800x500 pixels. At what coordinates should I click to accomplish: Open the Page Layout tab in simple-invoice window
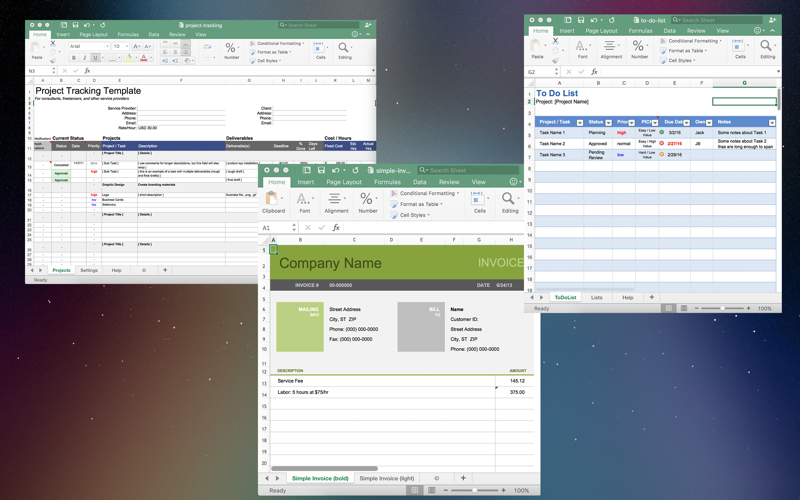click(344, 182)
